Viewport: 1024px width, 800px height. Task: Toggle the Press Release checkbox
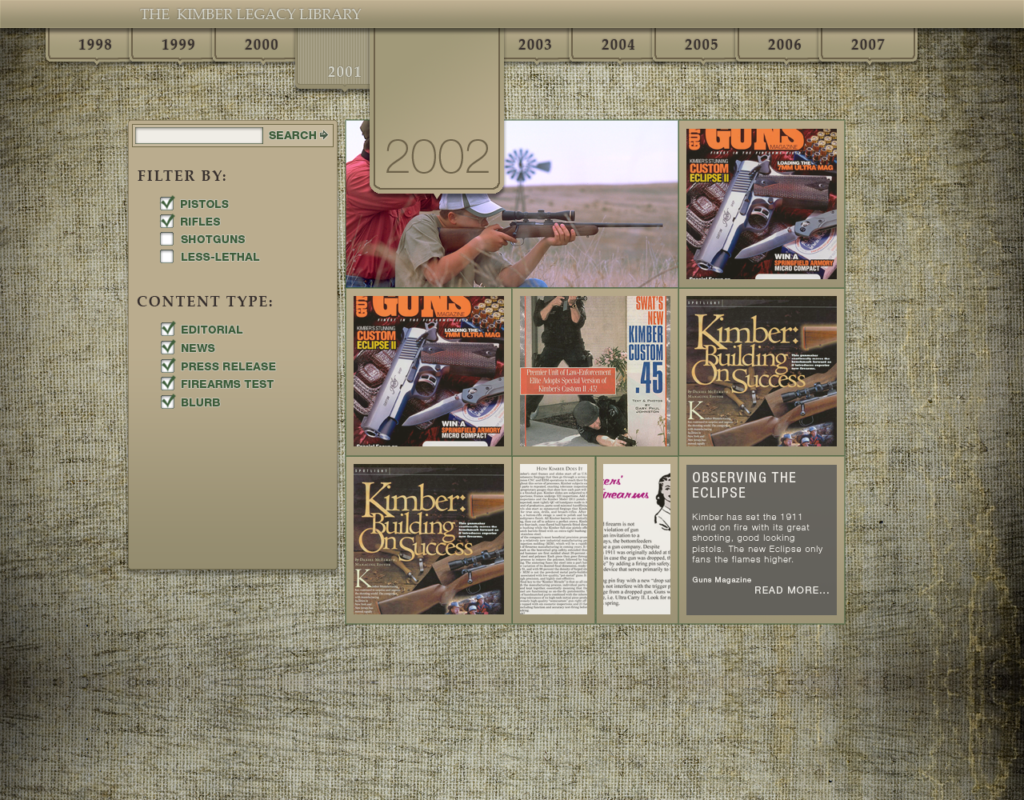tap(168, 365)
